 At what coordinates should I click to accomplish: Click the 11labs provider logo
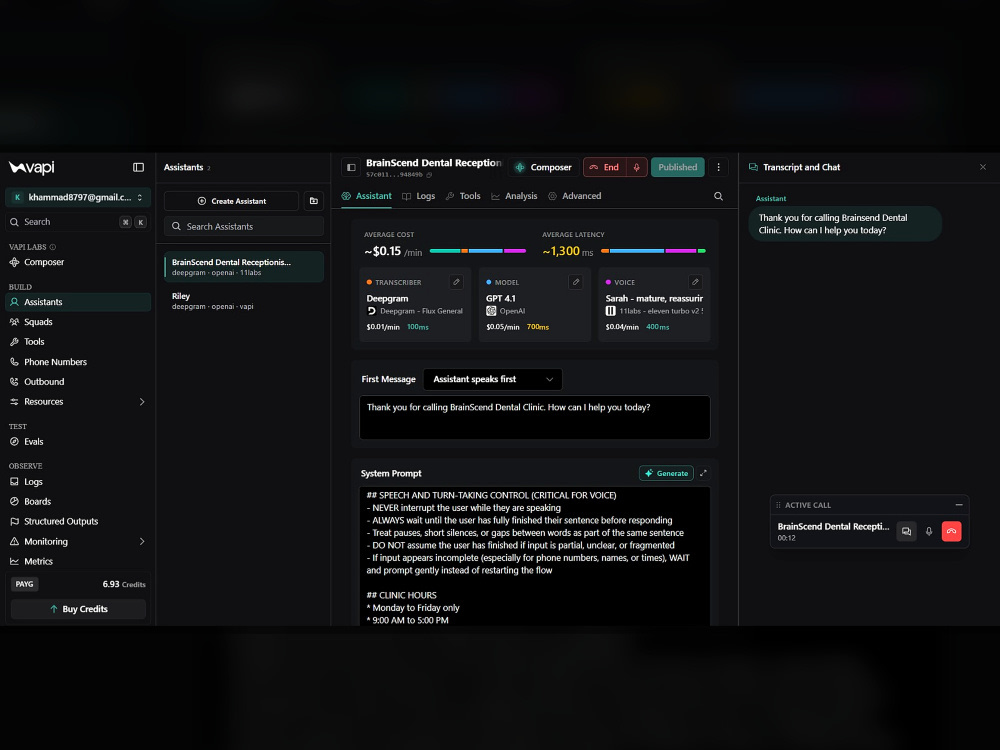[x=610, y=311]
